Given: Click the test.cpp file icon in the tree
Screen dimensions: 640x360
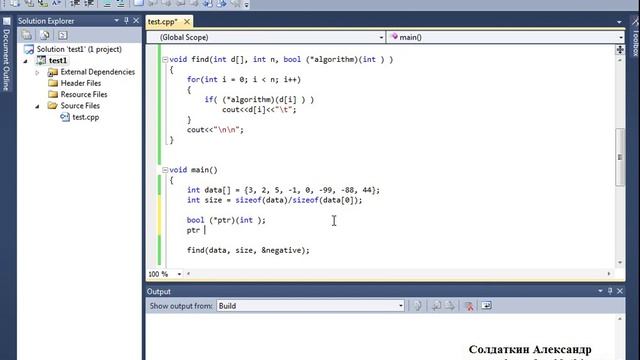Looking at the screenshot, I should tap(64, 117).
